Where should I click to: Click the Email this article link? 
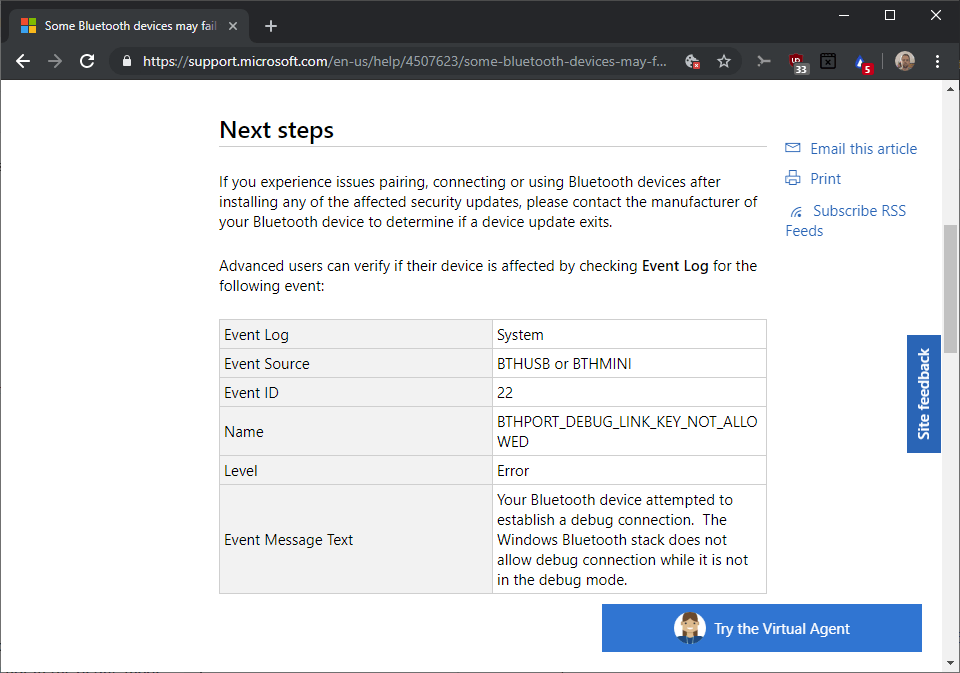[x=863, y=149]
